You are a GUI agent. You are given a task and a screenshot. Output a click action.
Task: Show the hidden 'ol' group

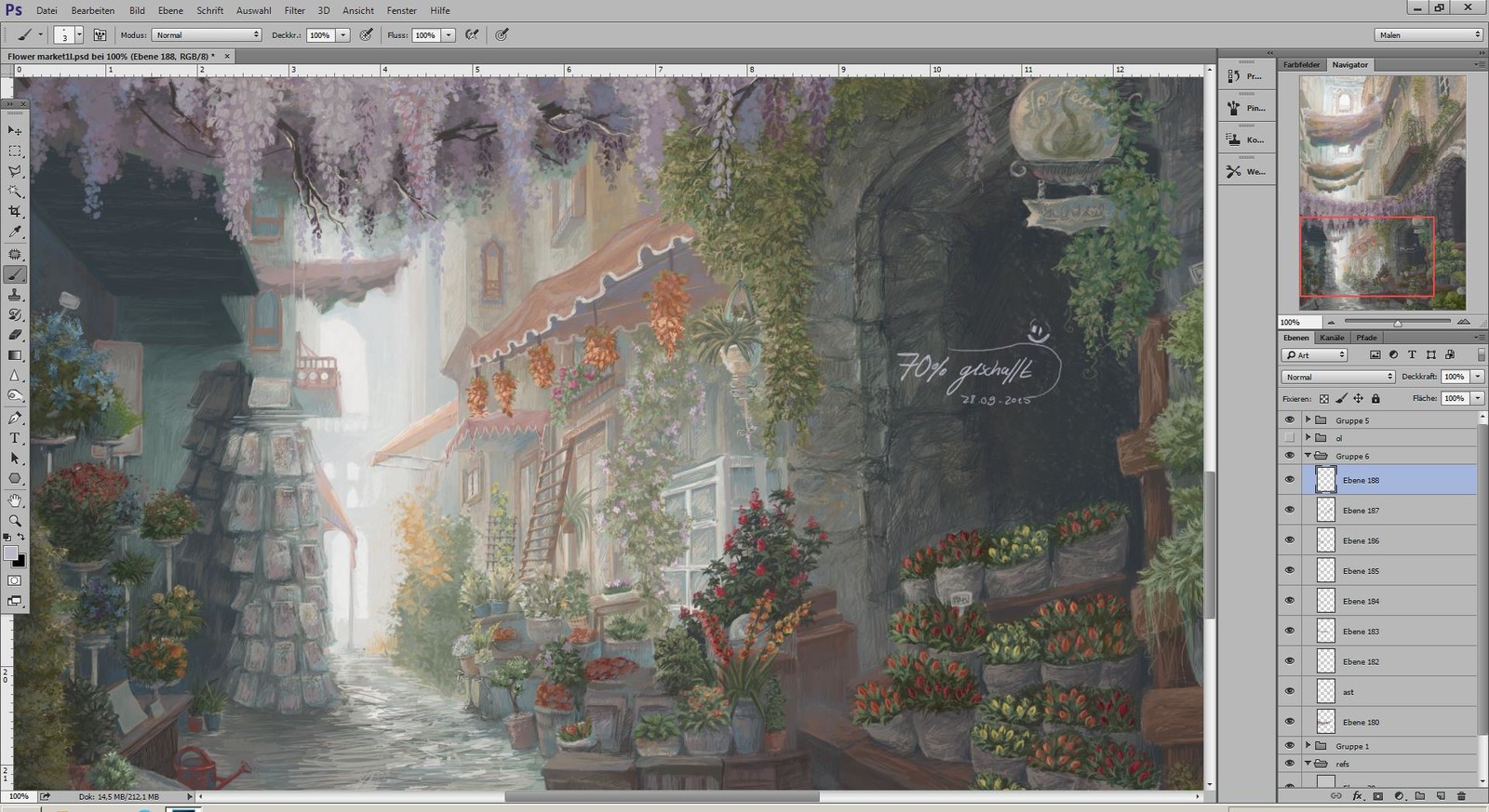pyautogui.click(x=1289, y=438)
